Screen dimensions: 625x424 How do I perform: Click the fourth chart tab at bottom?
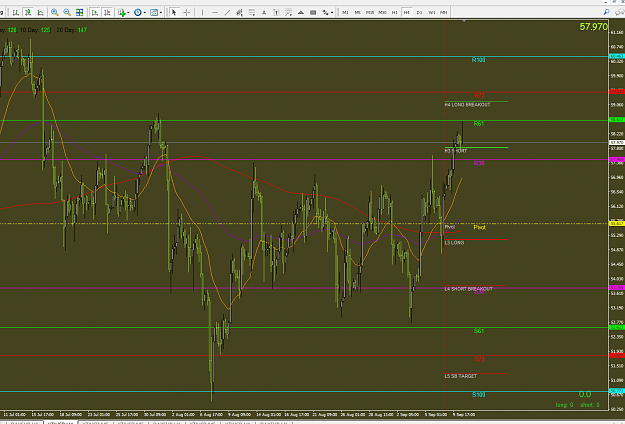131,422
